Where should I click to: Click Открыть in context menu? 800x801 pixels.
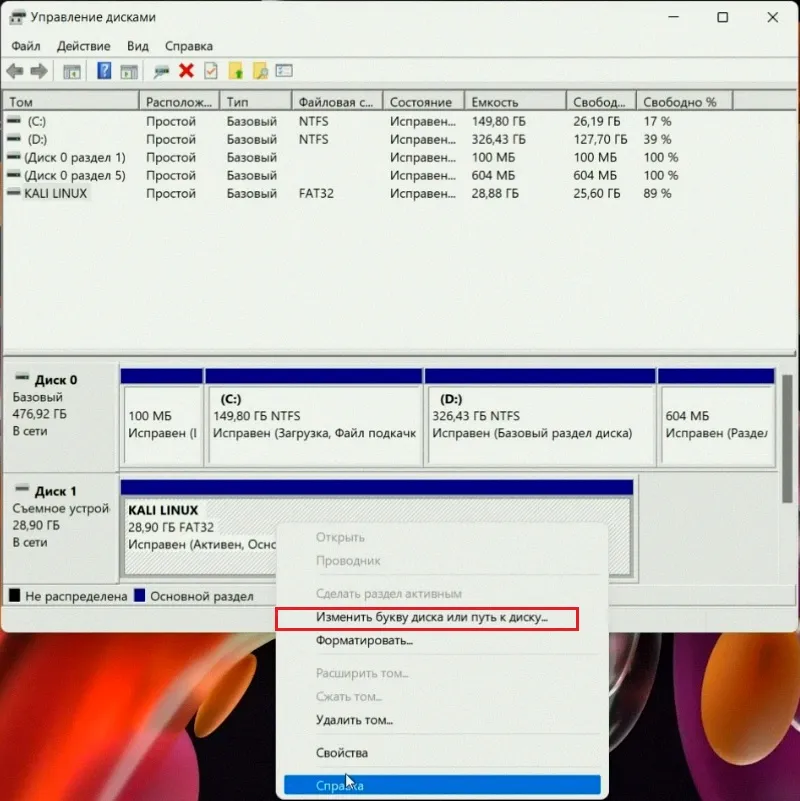(442, 537)
